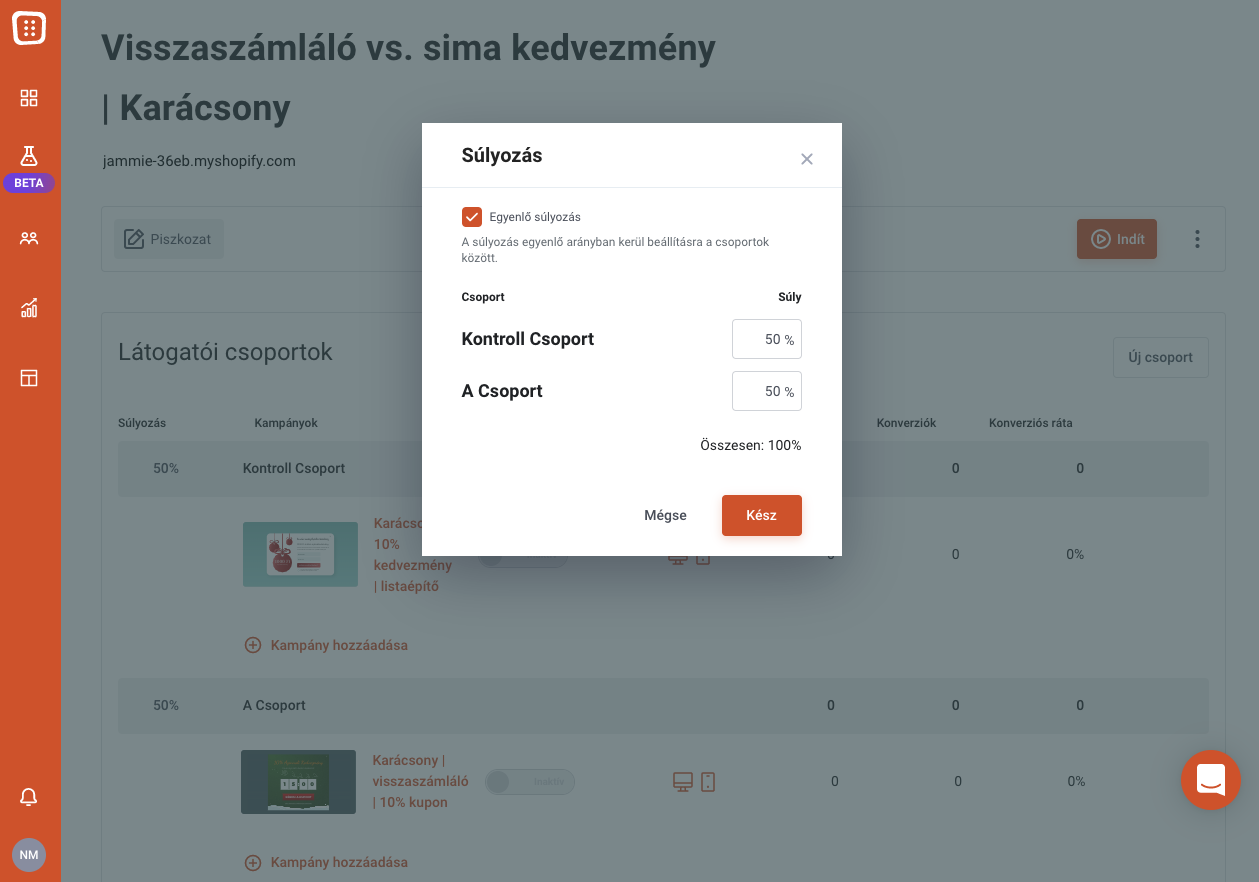Click the app logo at top left
1259x882 pixels.
[x=29, y=28]
